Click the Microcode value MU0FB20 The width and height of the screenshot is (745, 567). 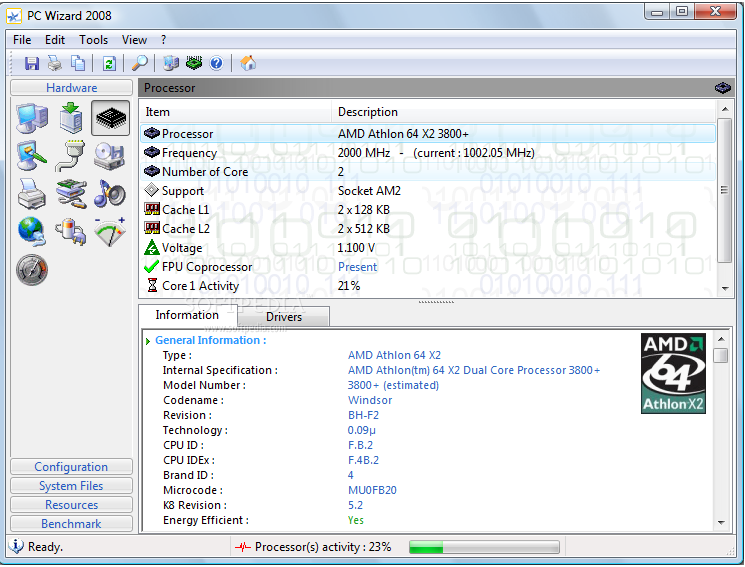click(372, 490)
